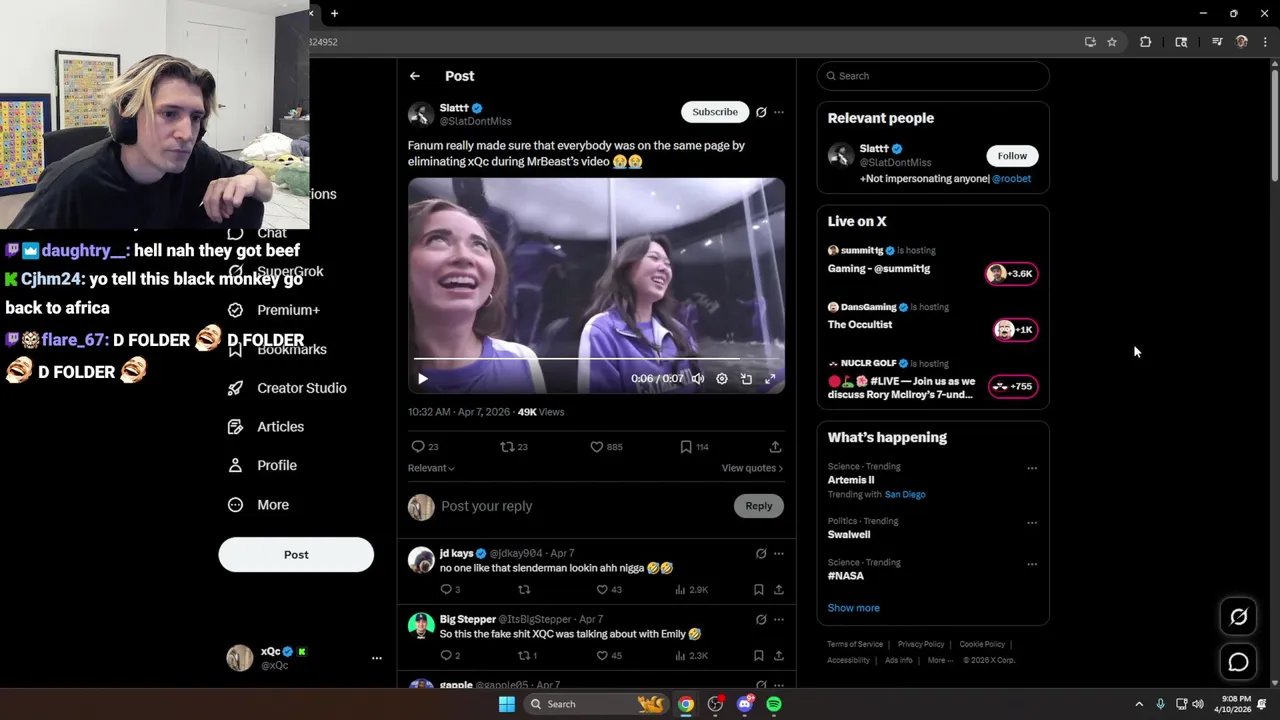Like jd kays' reply with 43 likes
Screen dimensions: 1280x720
pos(609,590)
